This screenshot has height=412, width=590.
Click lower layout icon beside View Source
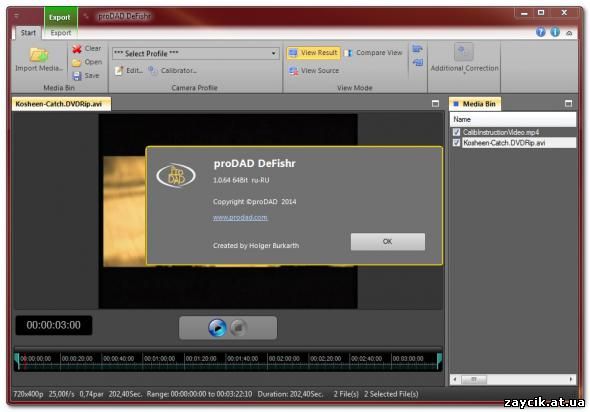click(x=418, y=62)
